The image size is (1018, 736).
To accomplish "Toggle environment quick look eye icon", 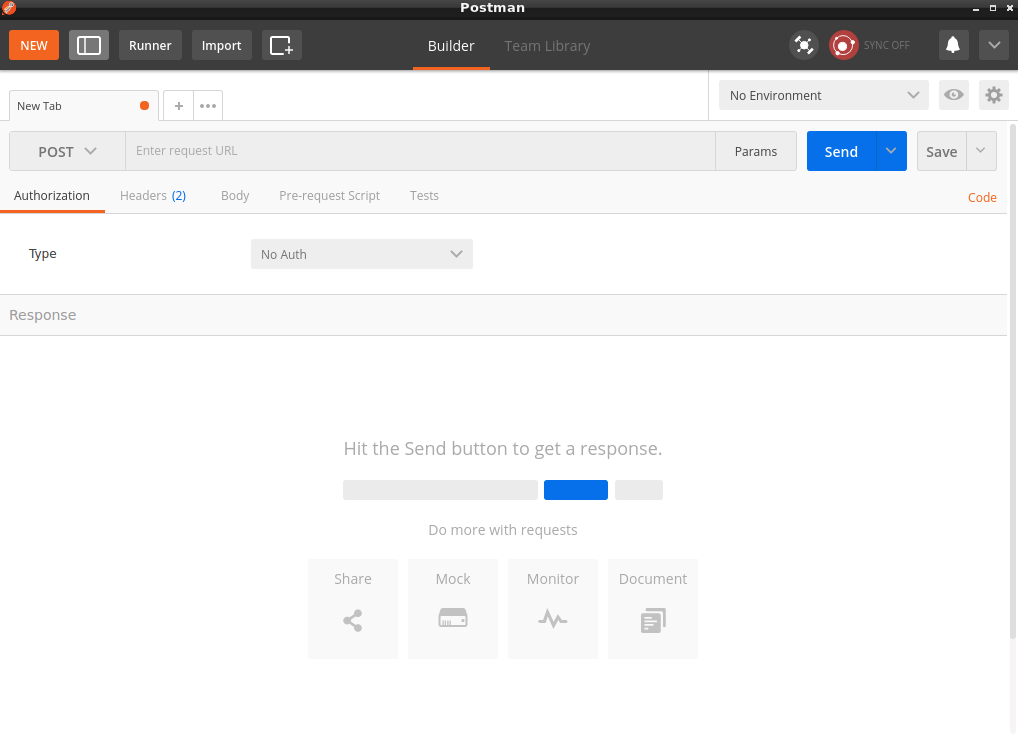I will [953, 95].
